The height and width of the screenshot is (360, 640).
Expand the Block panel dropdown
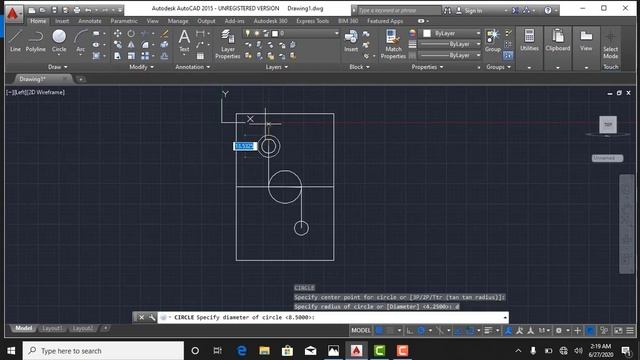pos(359,67)
